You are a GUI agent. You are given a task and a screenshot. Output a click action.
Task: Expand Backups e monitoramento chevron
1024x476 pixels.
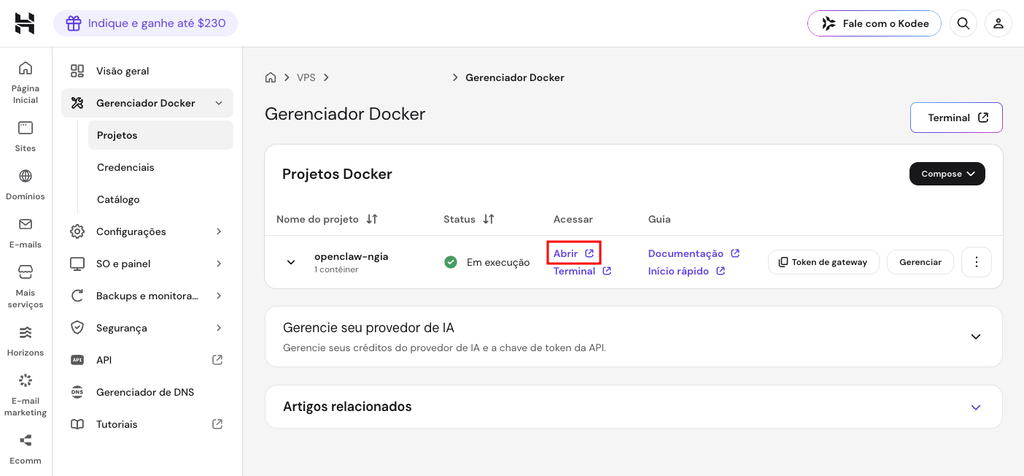click(x=219, y=296)
